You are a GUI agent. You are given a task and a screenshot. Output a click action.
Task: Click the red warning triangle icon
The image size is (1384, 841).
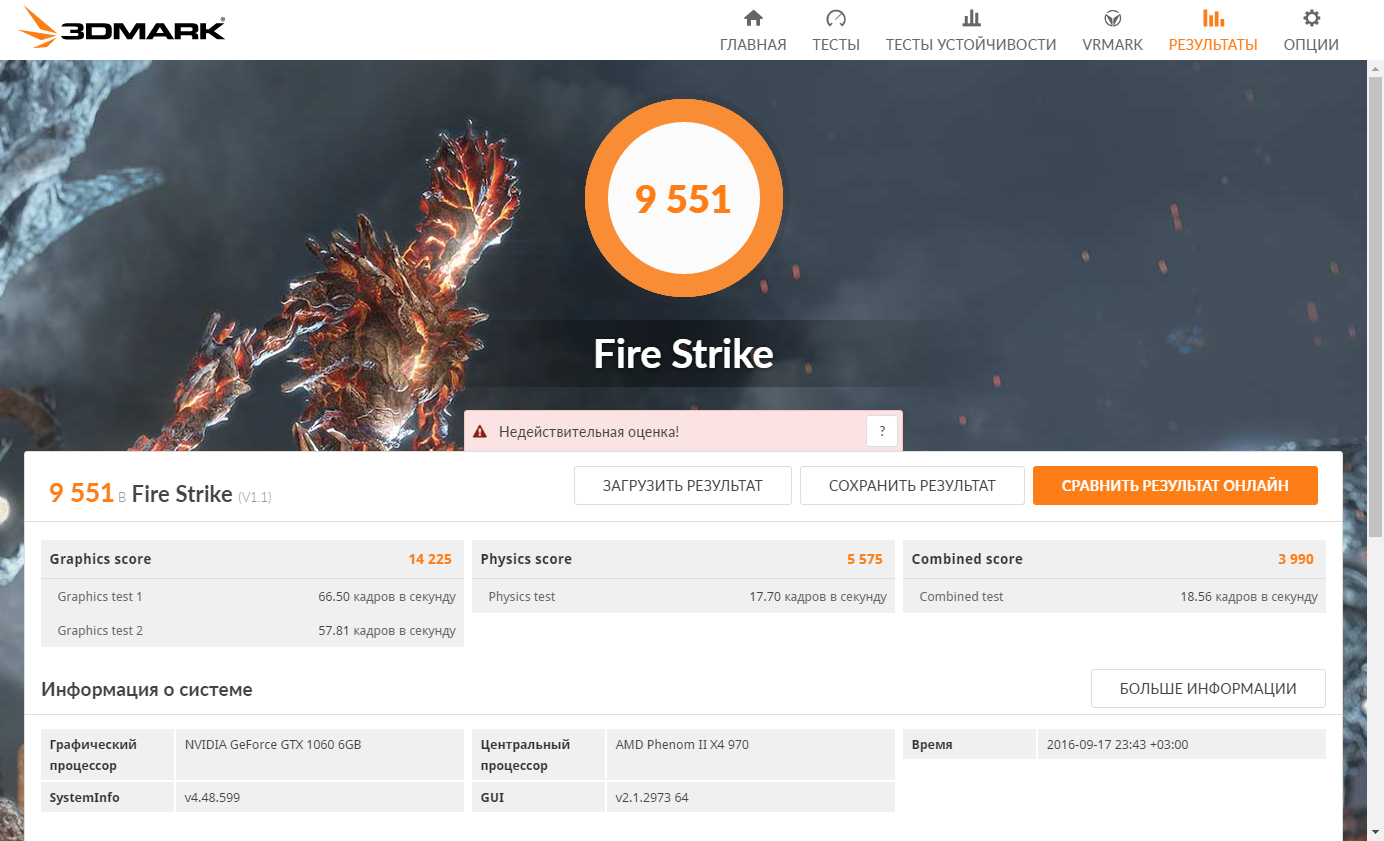point(480,432)
